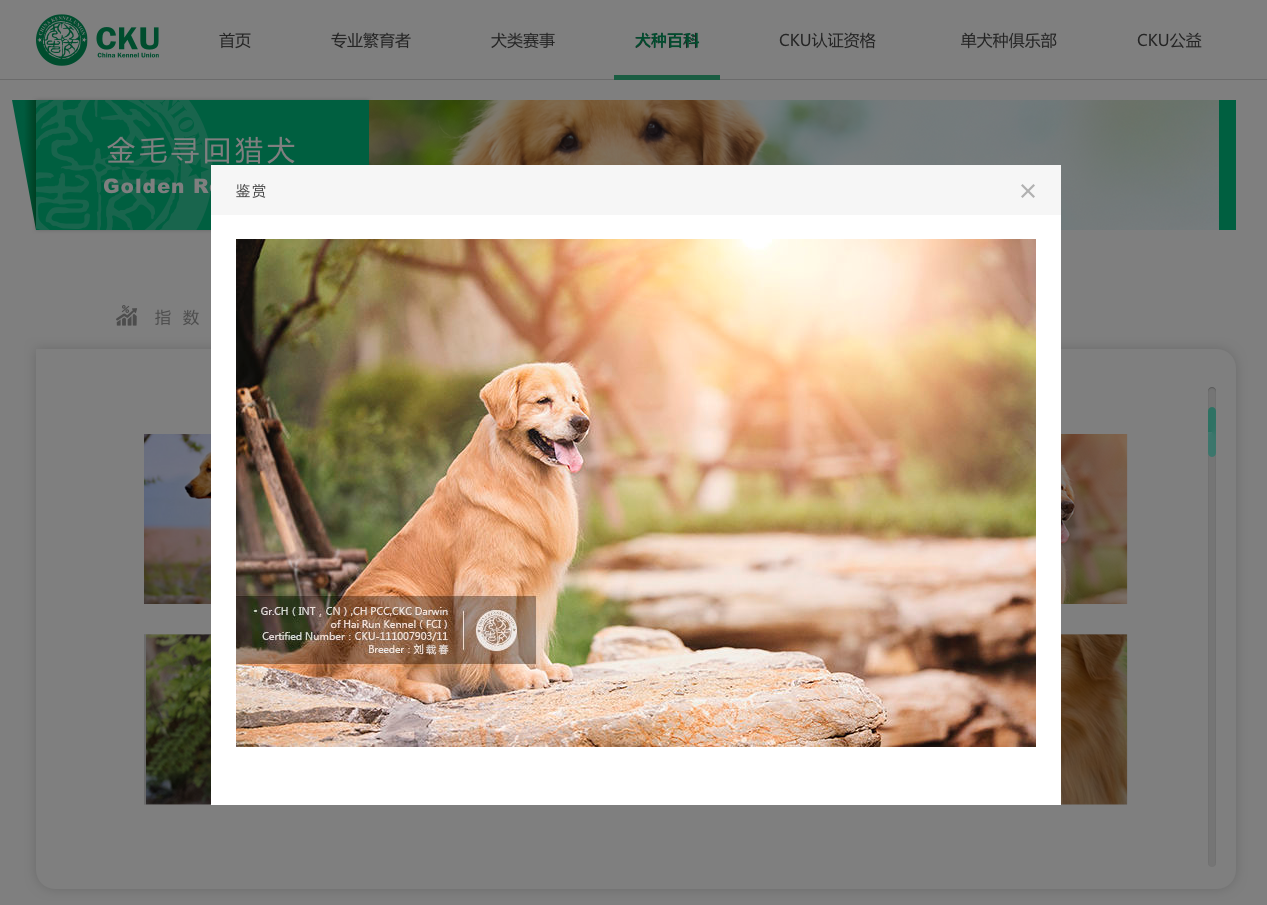Click the Certified Number caption on photo
The width and height of the screenshot is (1267, 905).
355,636
